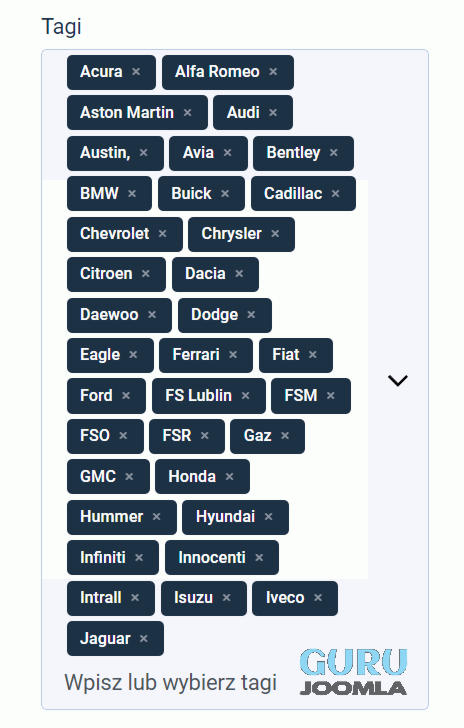Select the Ferrari tag label
The image size is (464, 728).
(x=196, y=355)
